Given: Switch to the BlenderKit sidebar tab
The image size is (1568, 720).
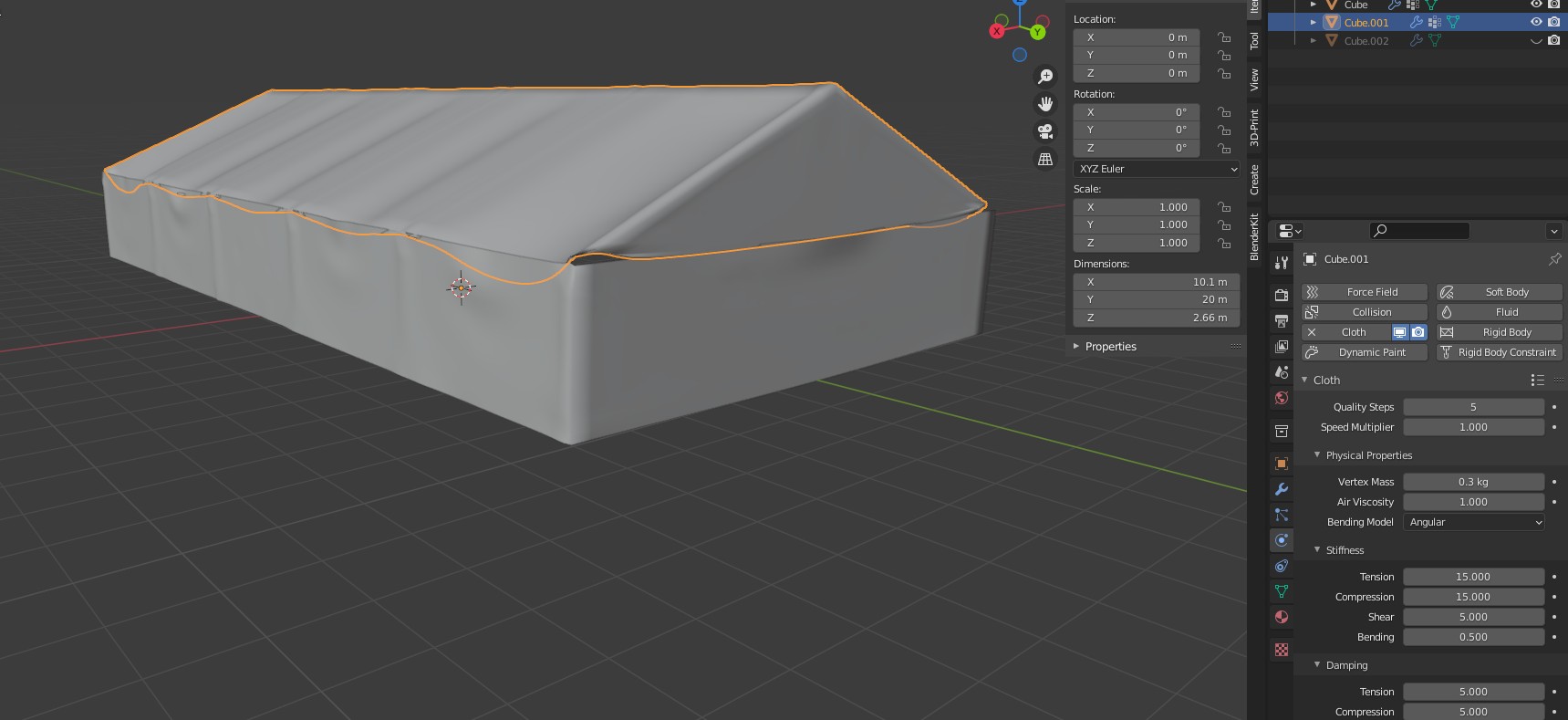Looking at the screenshot, I should [x=1254, y=236].
